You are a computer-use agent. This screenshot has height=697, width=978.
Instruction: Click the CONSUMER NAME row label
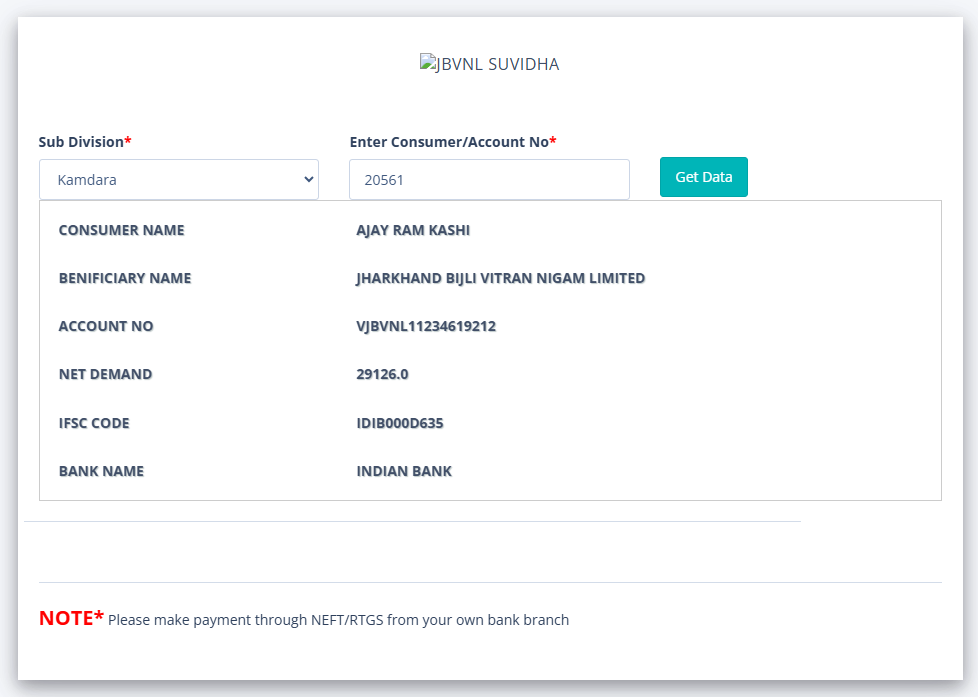122,230
